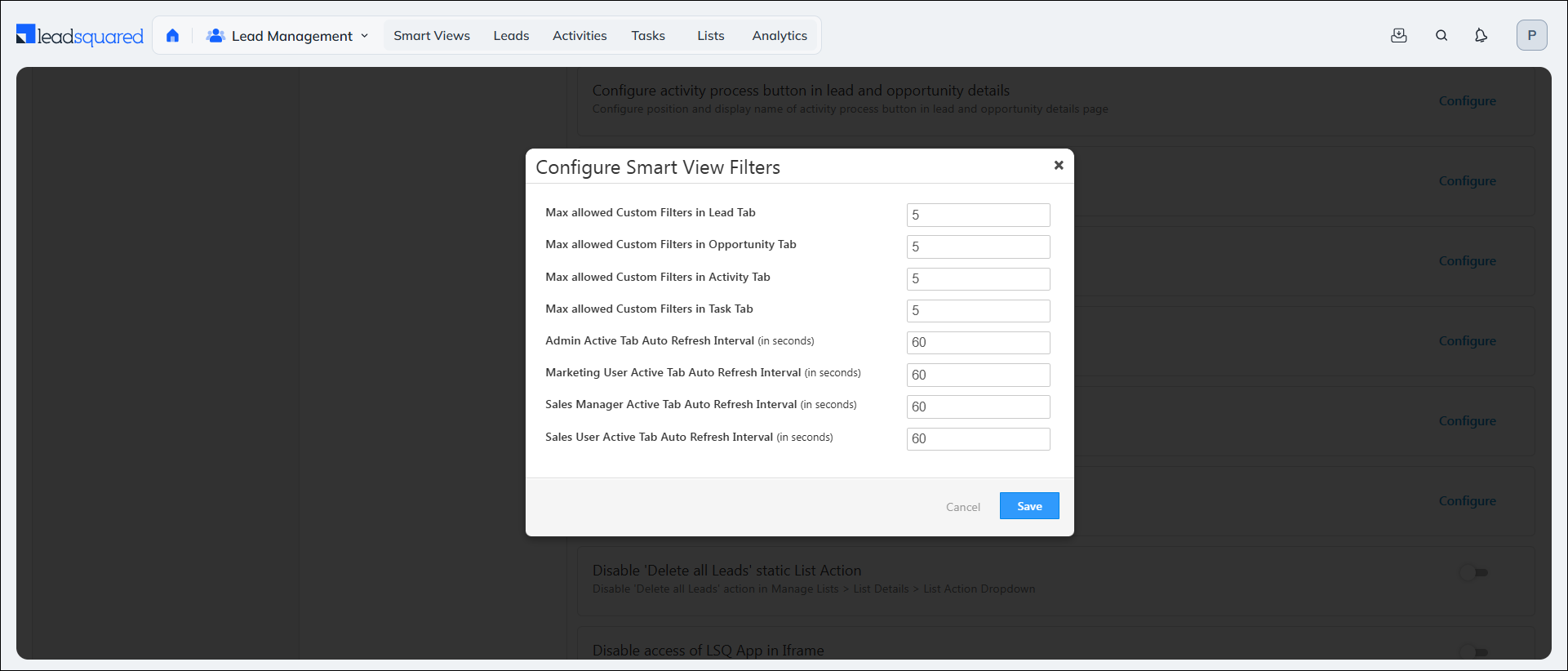Screen dimensions: 1568x671
Task: Expand the Lead Management dropdown
Action: 288,36
